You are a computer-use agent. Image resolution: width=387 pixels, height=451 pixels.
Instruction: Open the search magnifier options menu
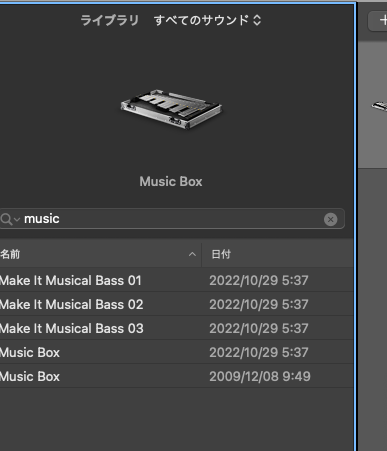click(x=10, y=219)
